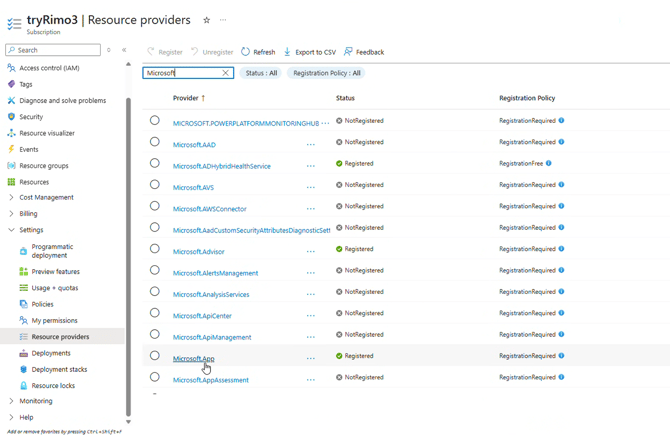Open the ellipsis menu for Microsoft.App
Screen dimensions: 670x435
(311, 358)
